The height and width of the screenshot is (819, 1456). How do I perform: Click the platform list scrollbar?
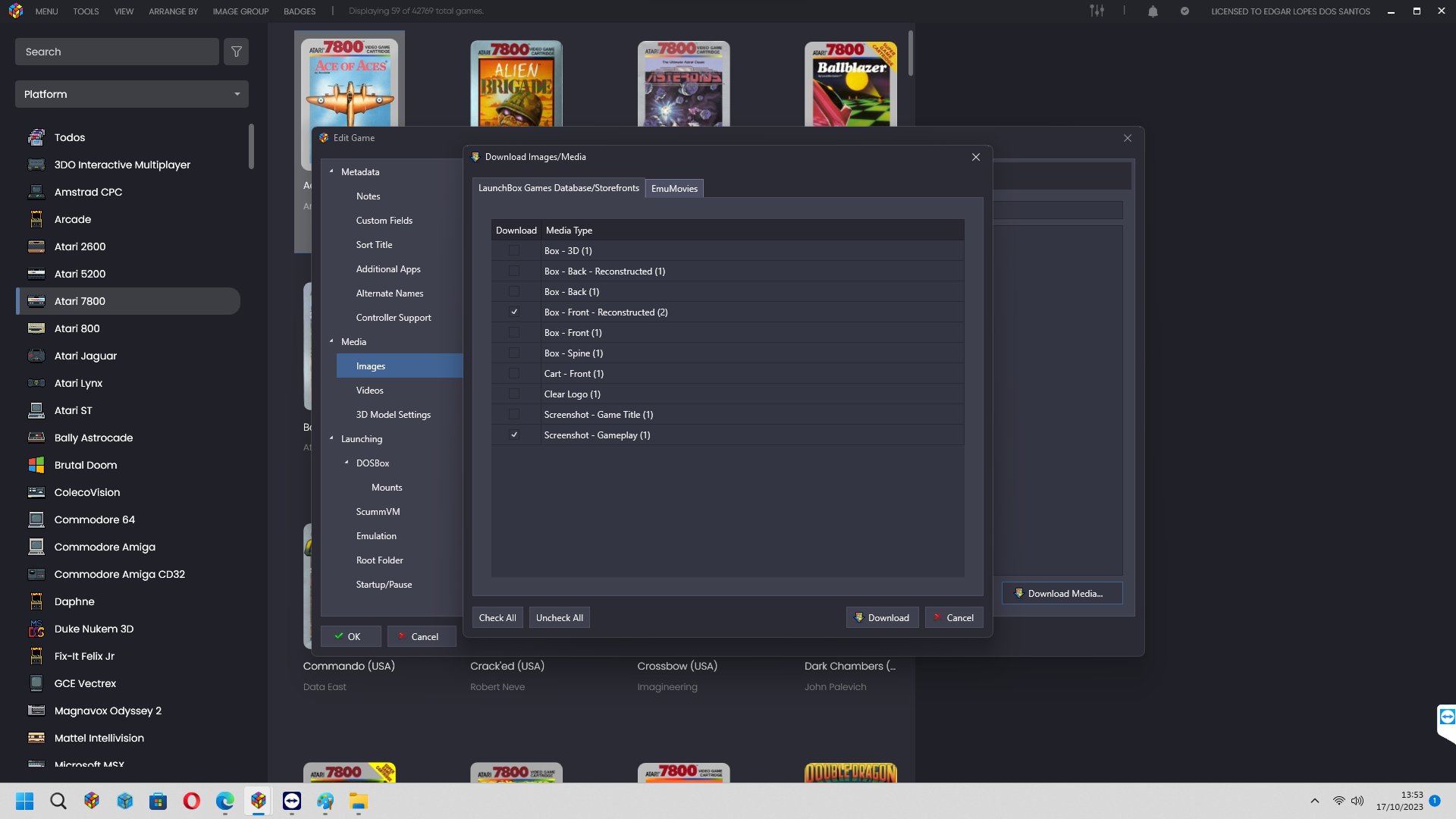tap(251, 146)
